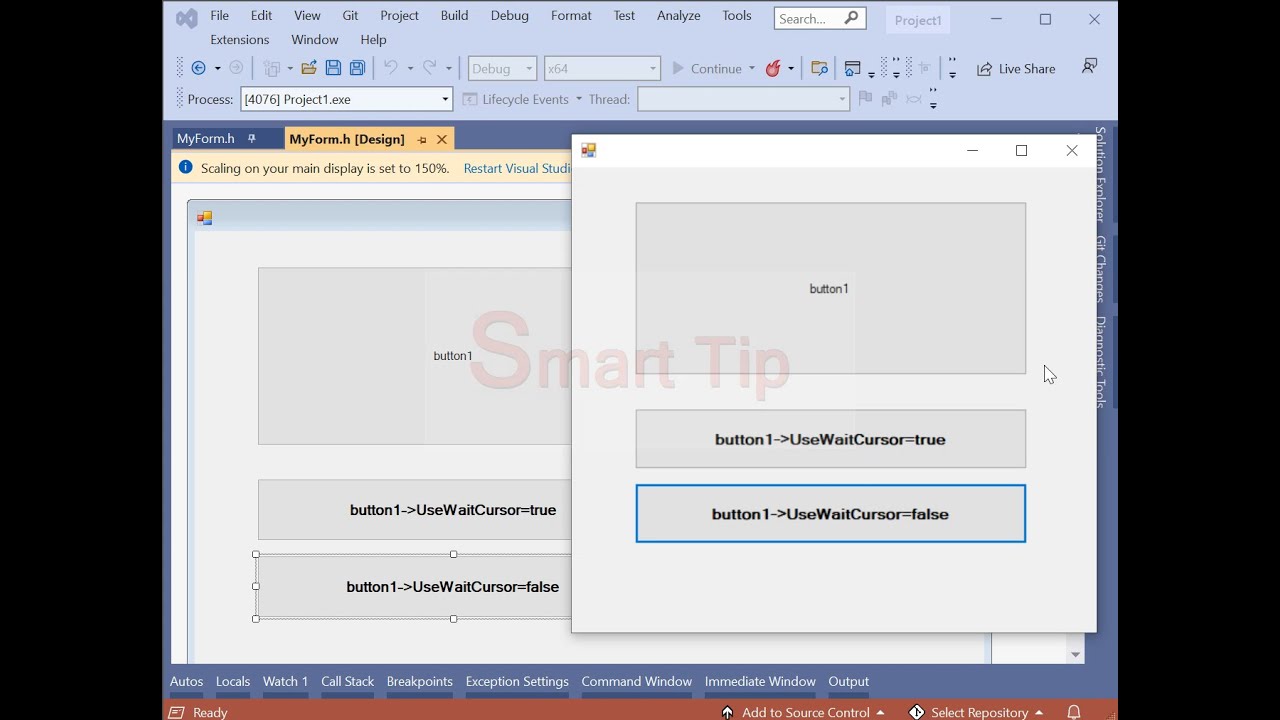This screenshot has width=1280, height=720.
Task: Expand the Lifecycle Events dropdown arrow
Action: tap(579, 99)
